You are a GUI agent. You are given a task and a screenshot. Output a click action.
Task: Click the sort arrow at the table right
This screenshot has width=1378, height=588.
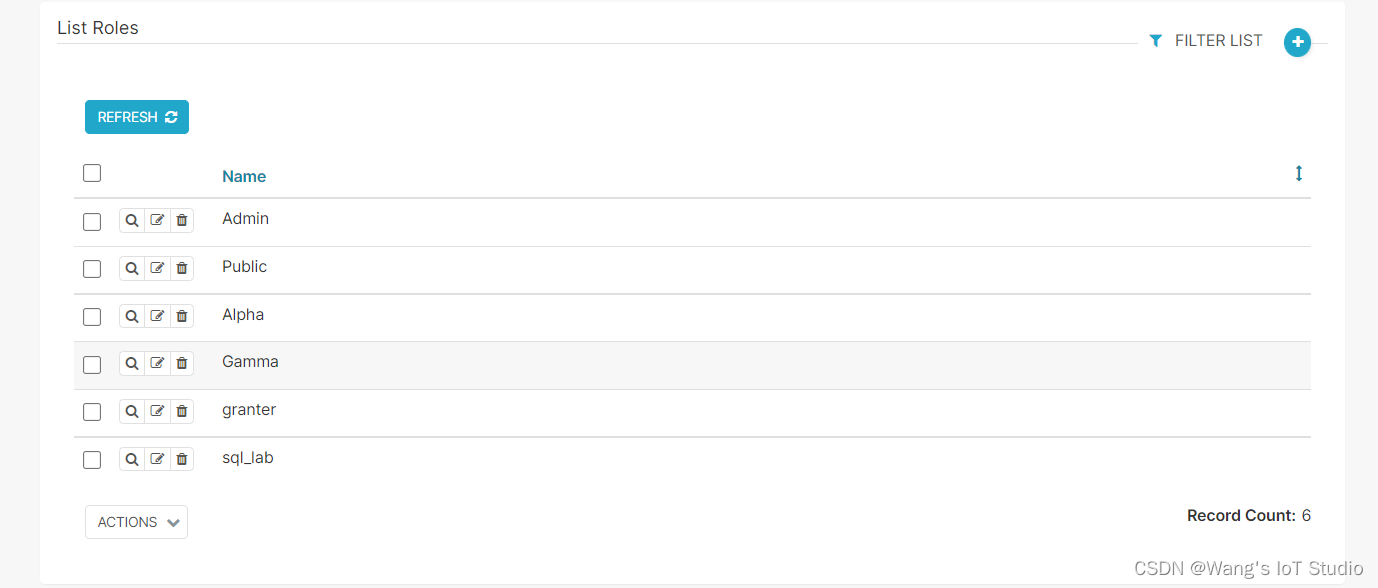(x=1298, y=173)
